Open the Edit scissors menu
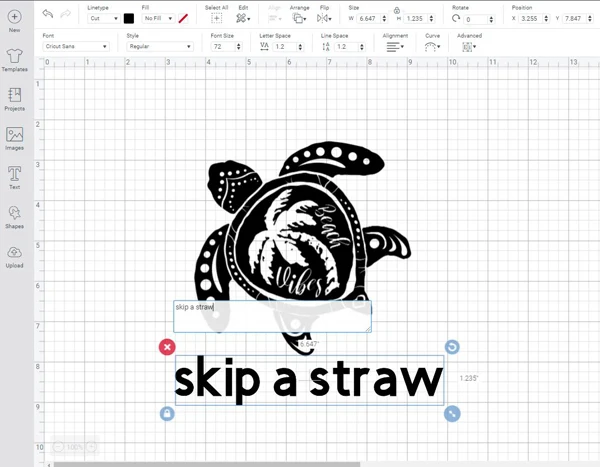 tap(243, 18)
